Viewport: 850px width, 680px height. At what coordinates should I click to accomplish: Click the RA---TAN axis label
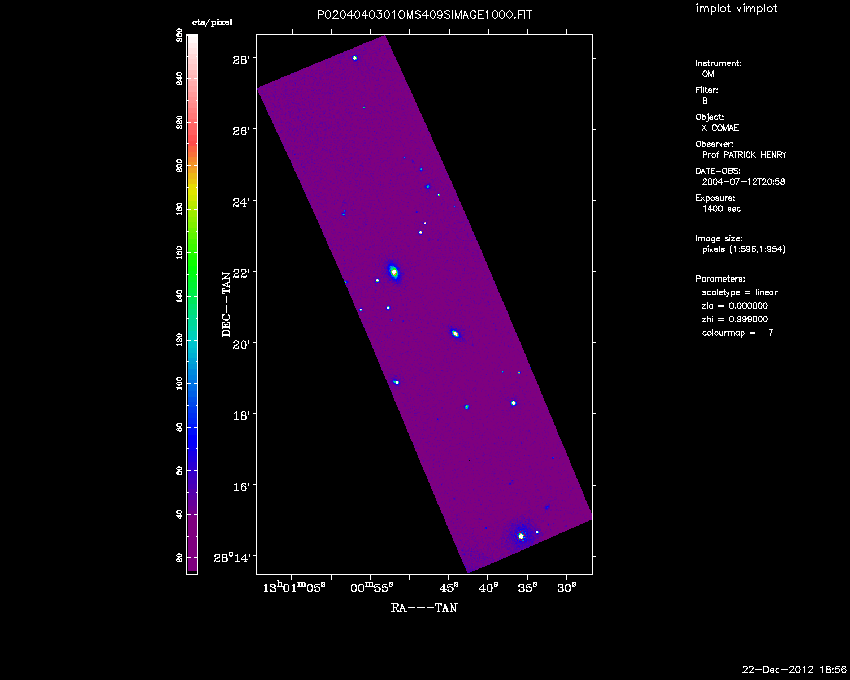click(x=424, y=607)
